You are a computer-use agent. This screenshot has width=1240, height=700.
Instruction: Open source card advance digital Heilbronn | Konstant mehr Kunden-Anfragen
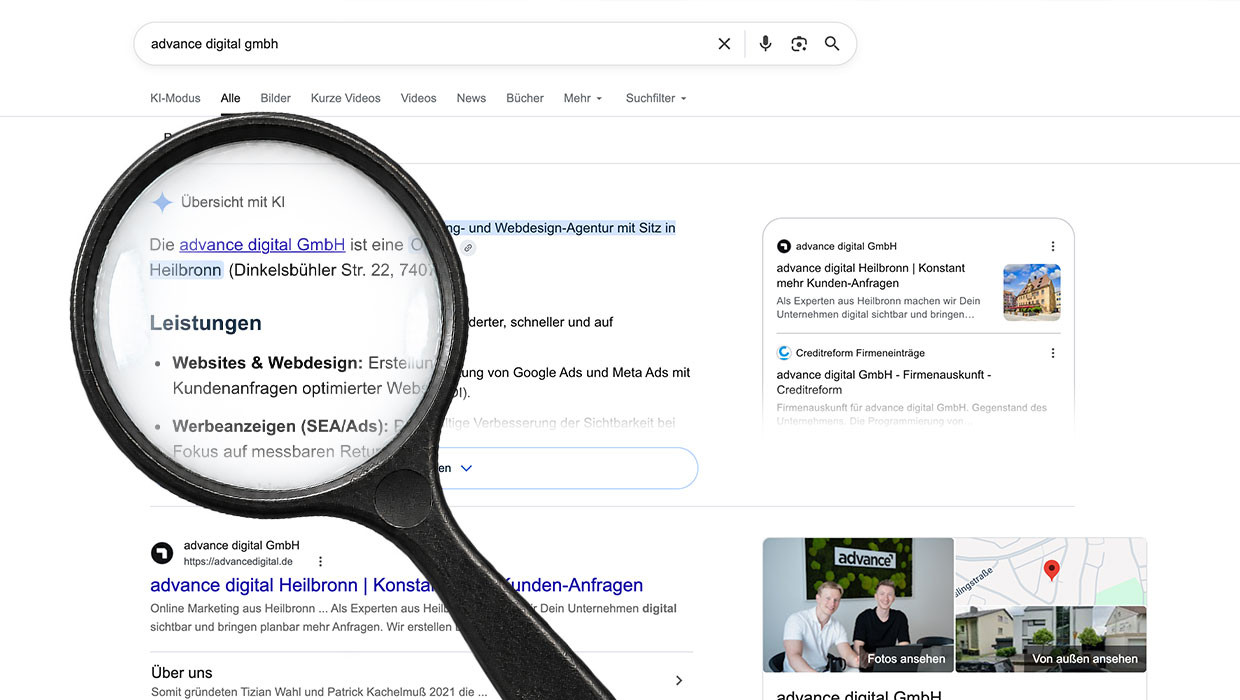[871, 275]
